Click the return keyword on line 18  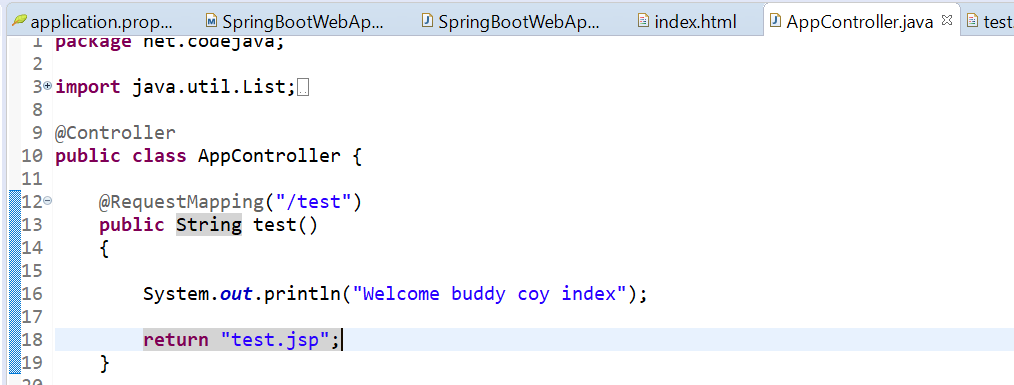point(175,340)
